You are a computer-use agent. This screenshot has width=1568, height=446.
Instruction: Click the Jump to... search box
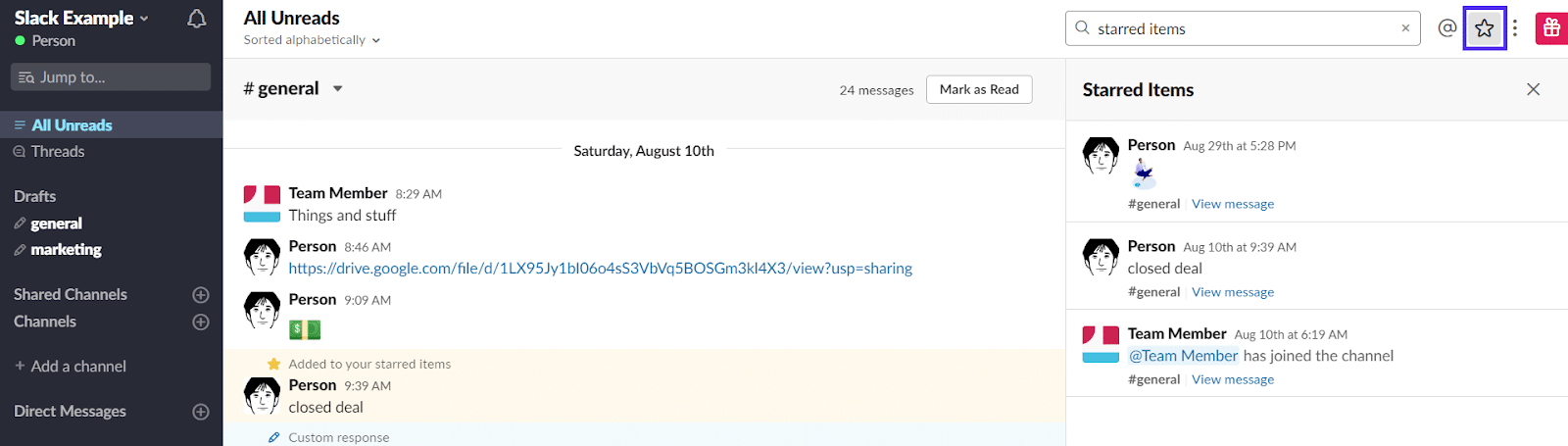pos(111,77)
